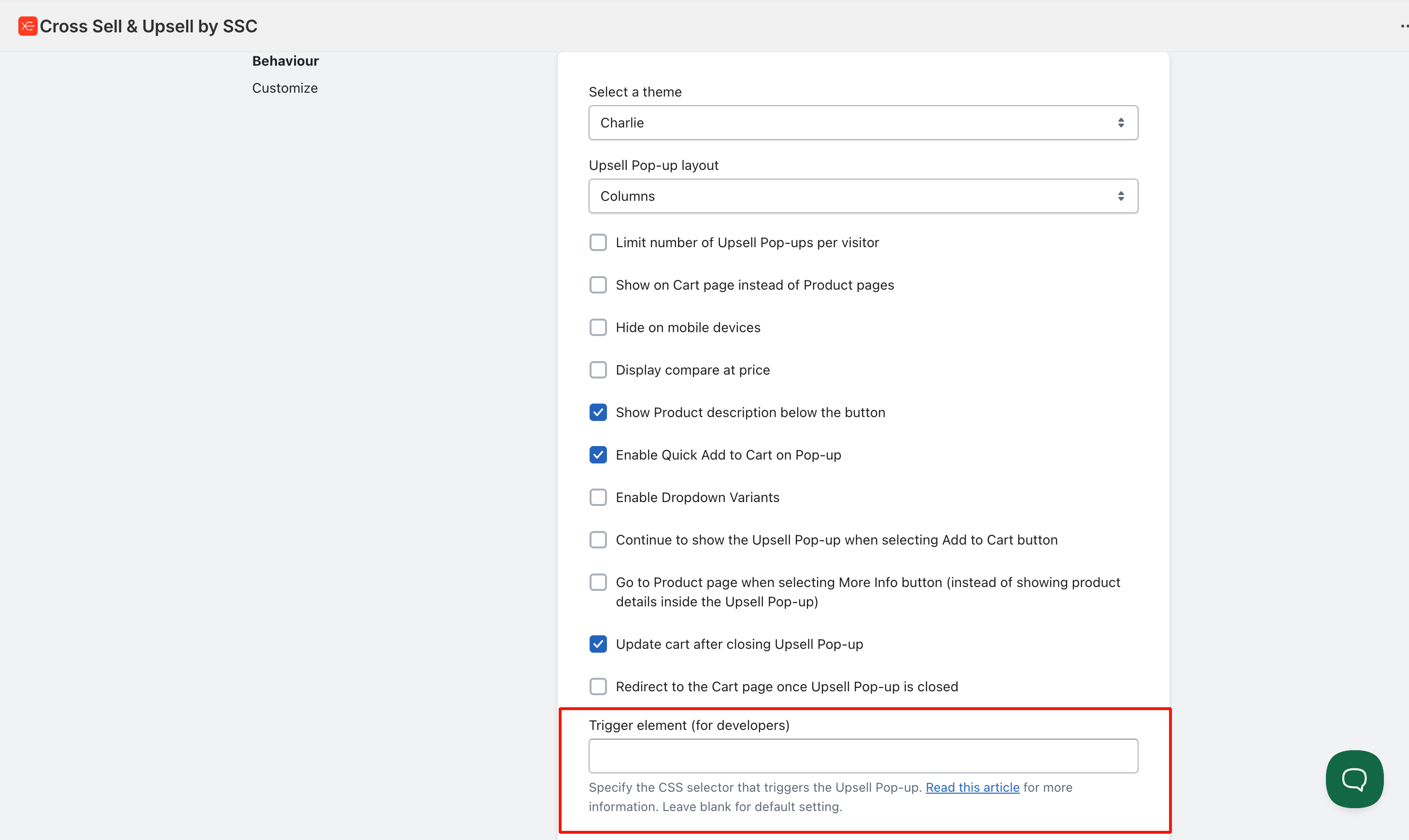Enable Display compare at price
The image size is (1409, 840).
pos(598,370)
